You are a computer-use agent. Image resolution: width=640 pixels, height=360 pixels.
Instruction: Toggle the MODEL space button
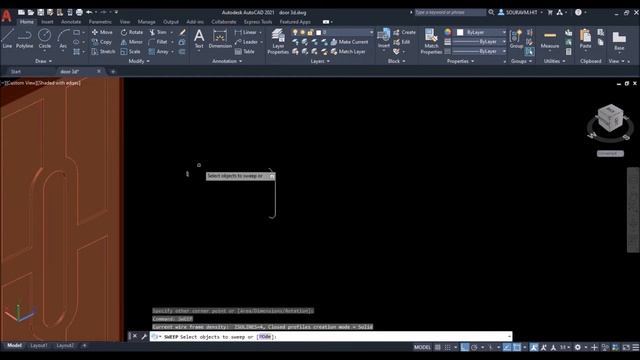[x=422, y=347]
